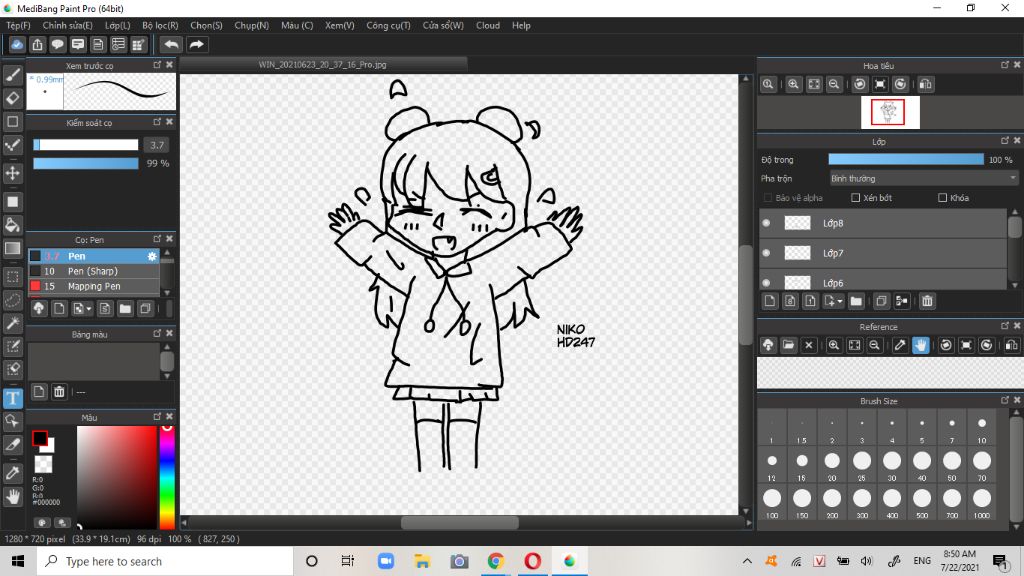Viewport: 1024px width, 576px height.
Task: Select the rectangular Selection tool
Action: 12,276
